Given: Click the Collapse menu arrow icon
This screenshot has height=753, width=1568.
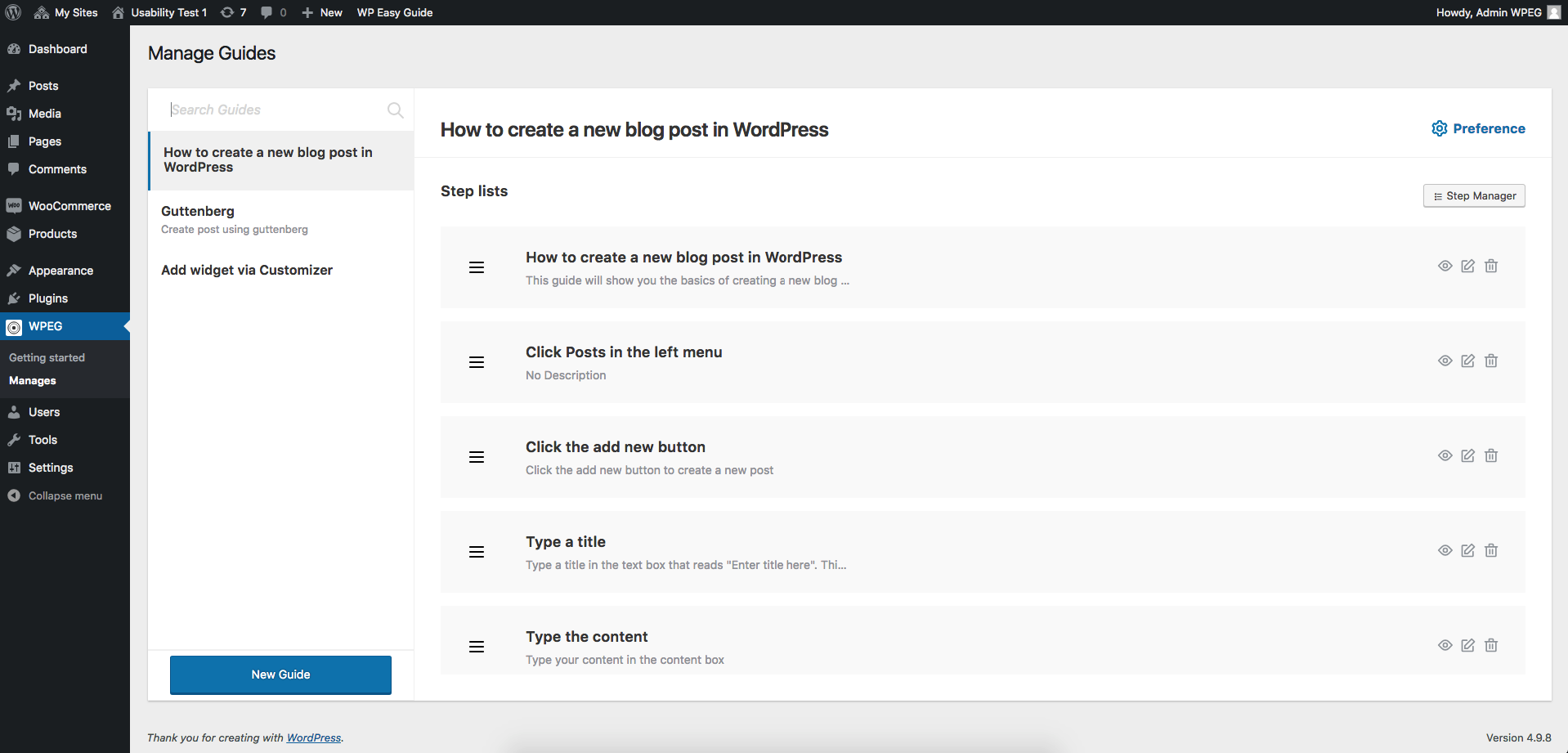Looking at the screenshot, I should click(14, 495).
